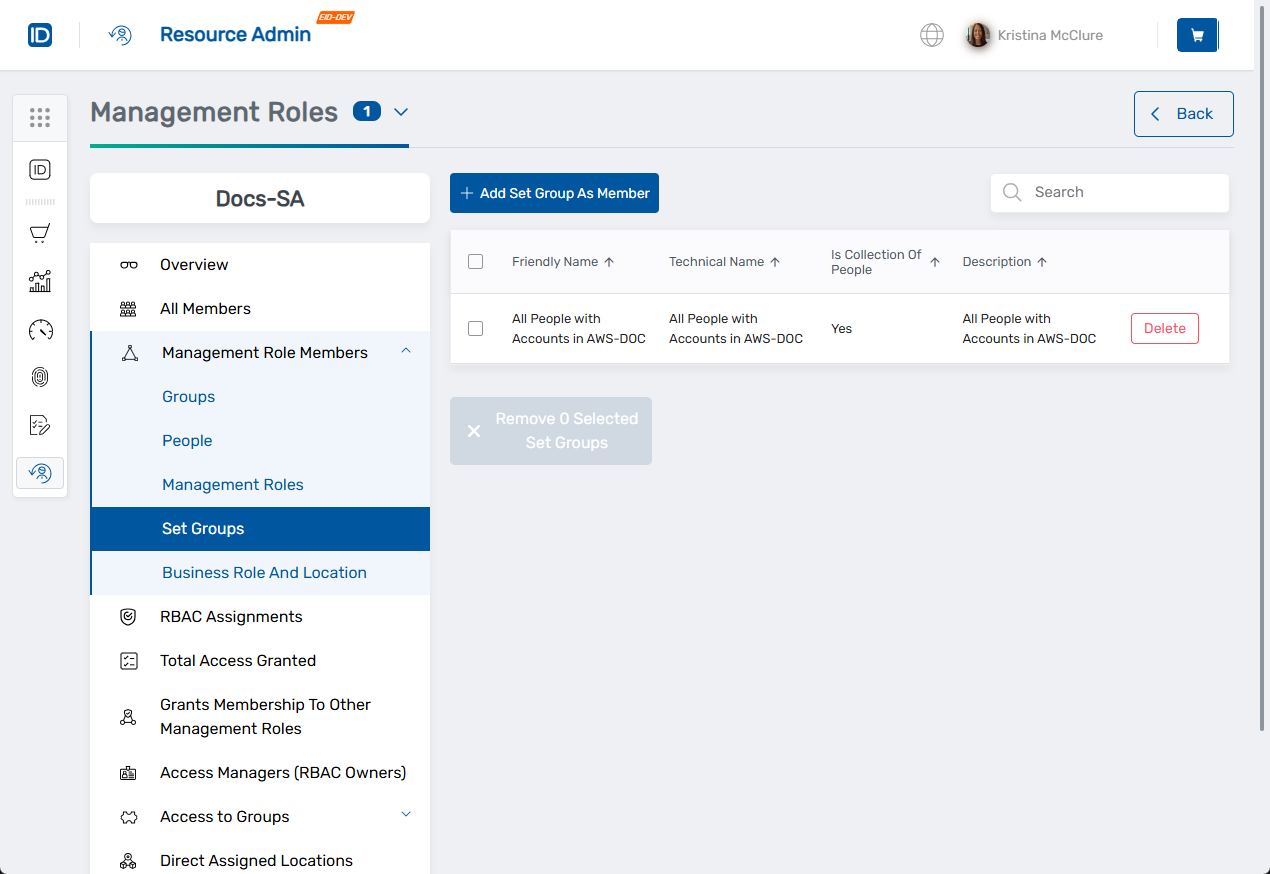Select Business Role And Location in the menu
This screenshot has width=1270, height=874.
pos(264,573)
